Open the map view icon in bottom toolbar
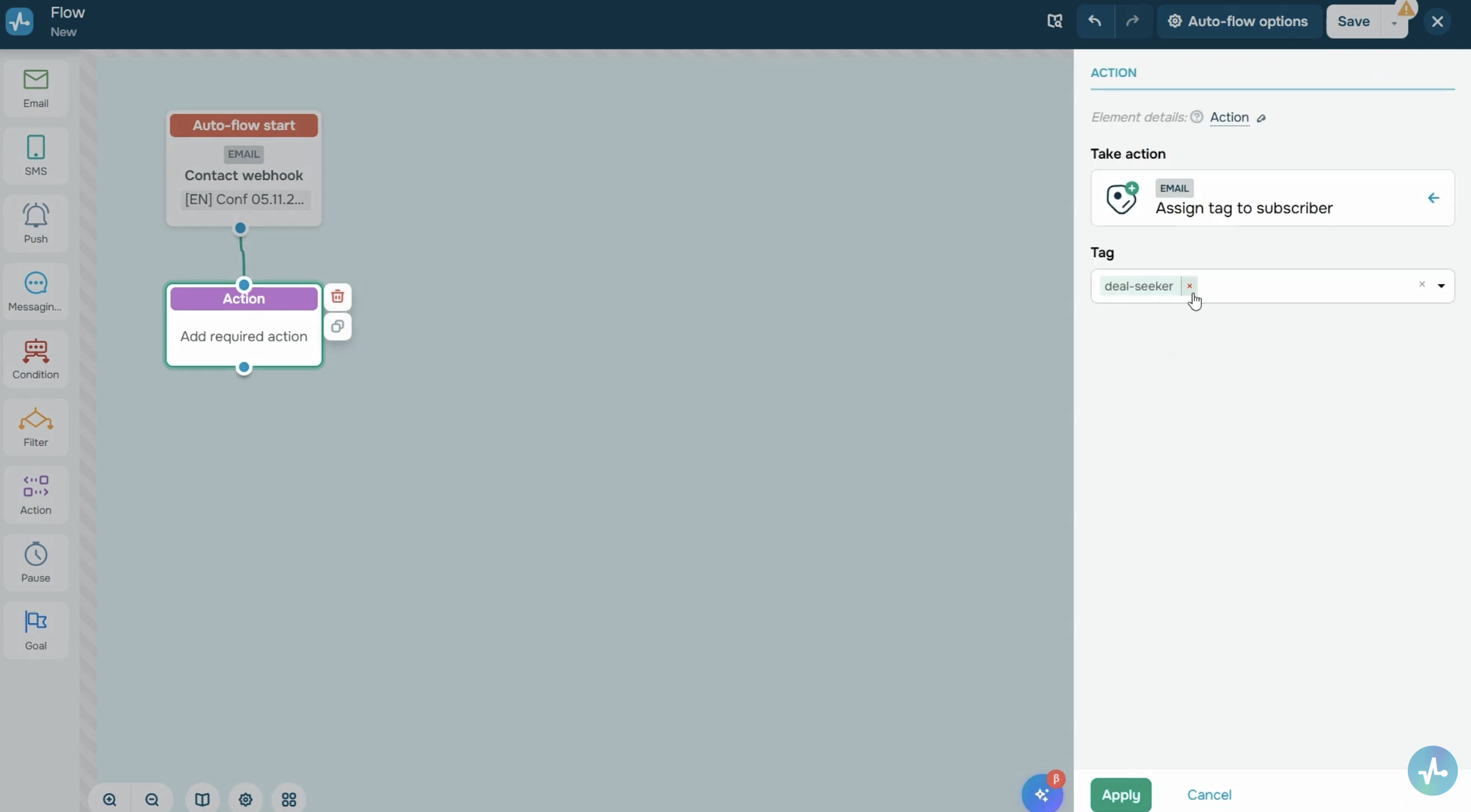Screen dimensions: 1471x812 tap(202, 799)
